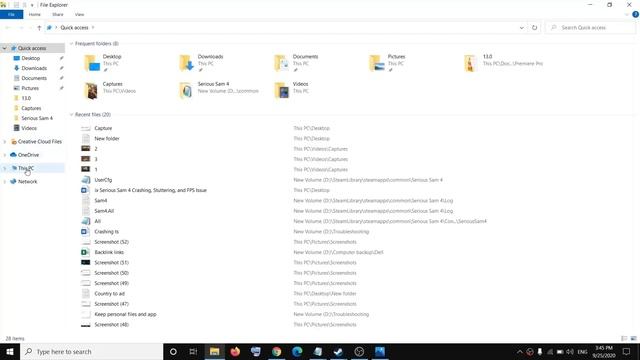Select the Capture recent file
Viewport: 640px width, 360px height.
click(x=103, y=128)
